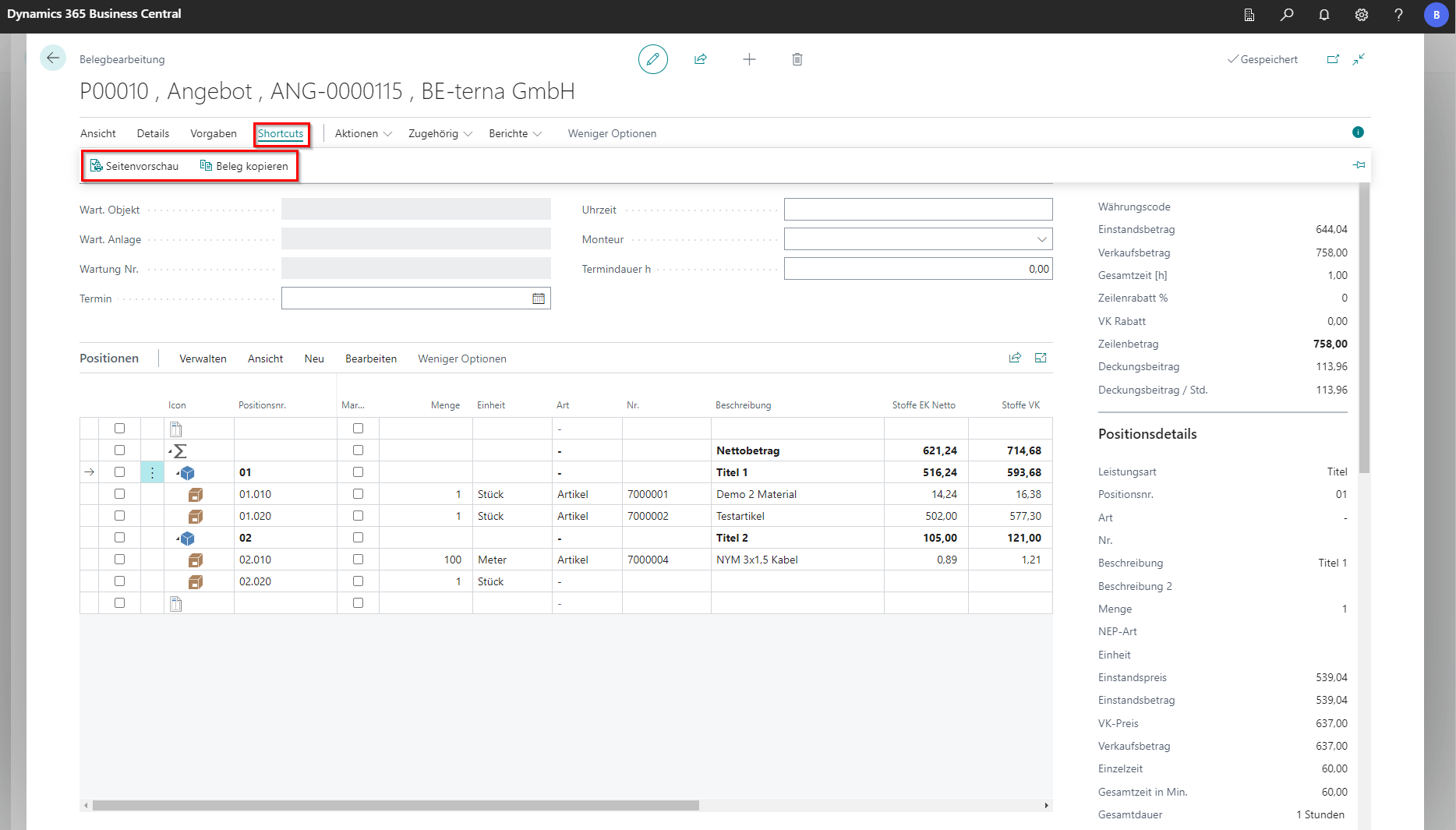
Task: Expand the Monteur dropdown
Action: coord(1041,239)
